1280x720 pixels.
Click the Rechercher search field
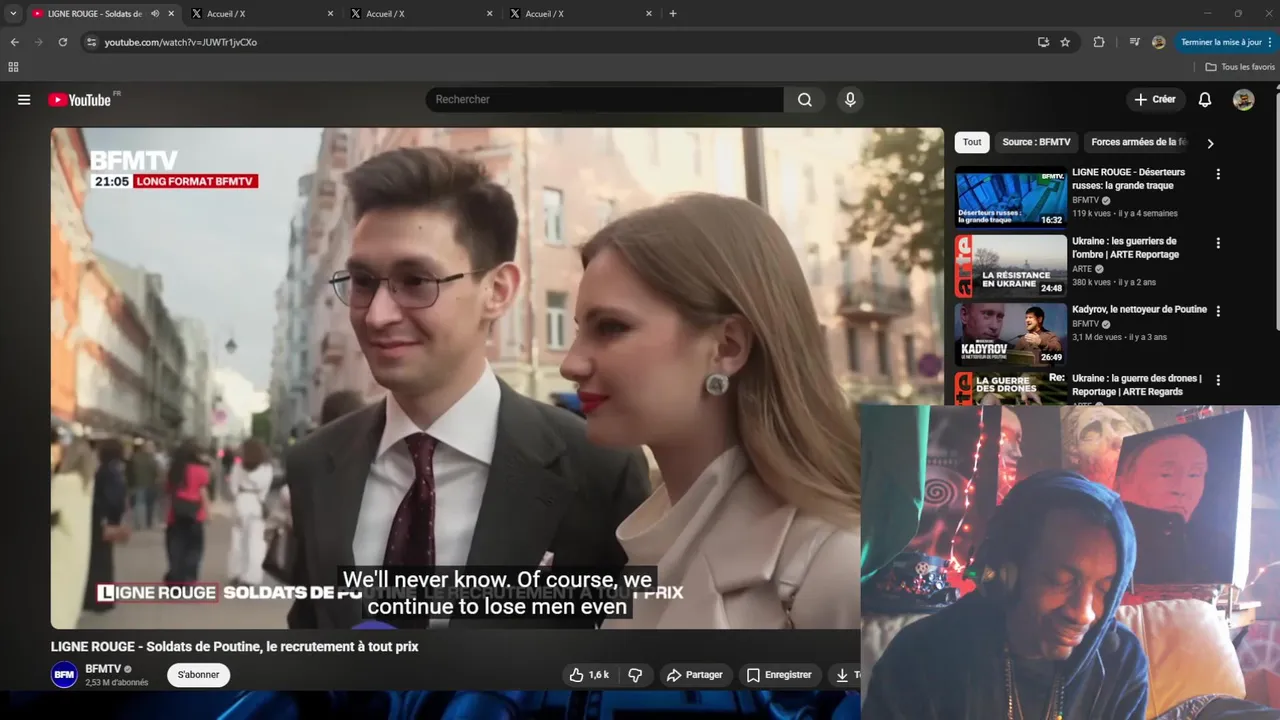(x=605, y=99)
